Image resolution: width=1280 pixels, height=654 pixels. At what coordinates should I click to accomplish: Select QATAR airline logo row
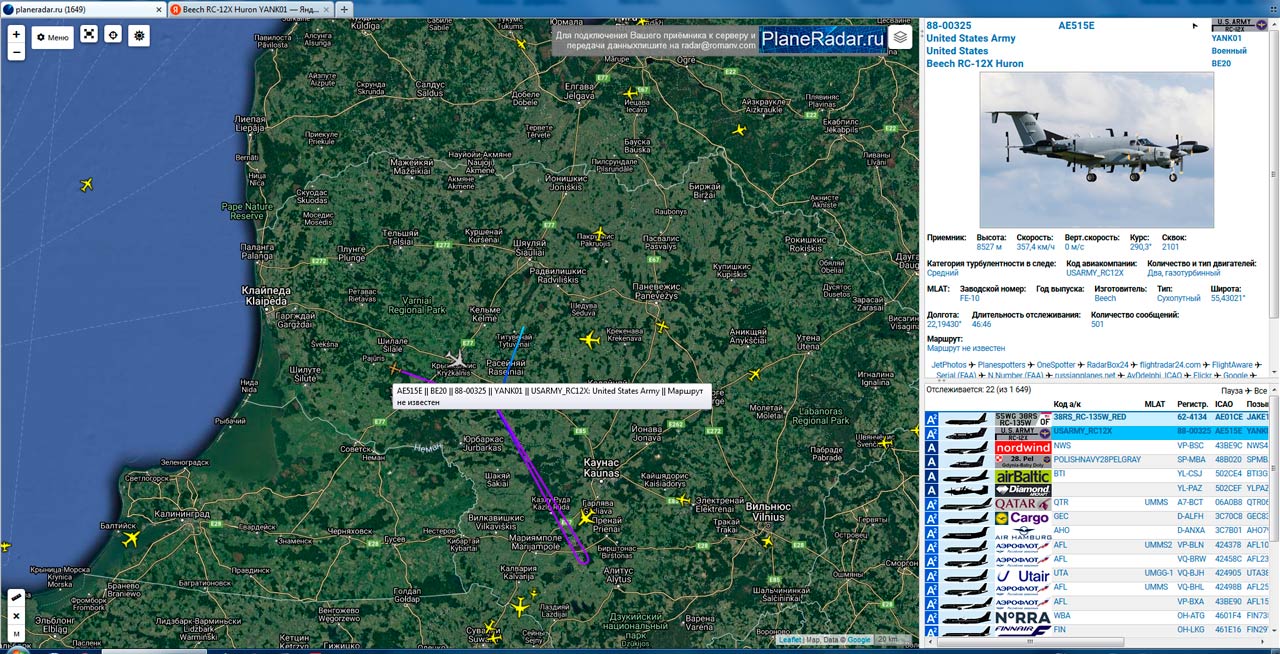click(1023, 504)
